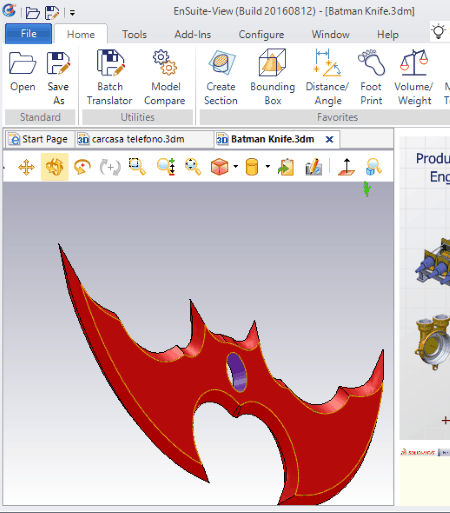Open the quick access toolbar customize dropdown

pyautogui.click(x=72, y=13)
